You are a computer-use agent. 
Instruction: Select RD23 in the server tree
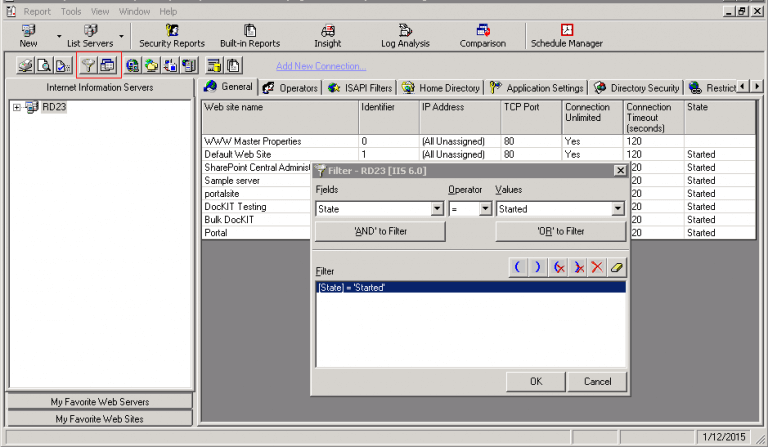(x=54, y=107)
